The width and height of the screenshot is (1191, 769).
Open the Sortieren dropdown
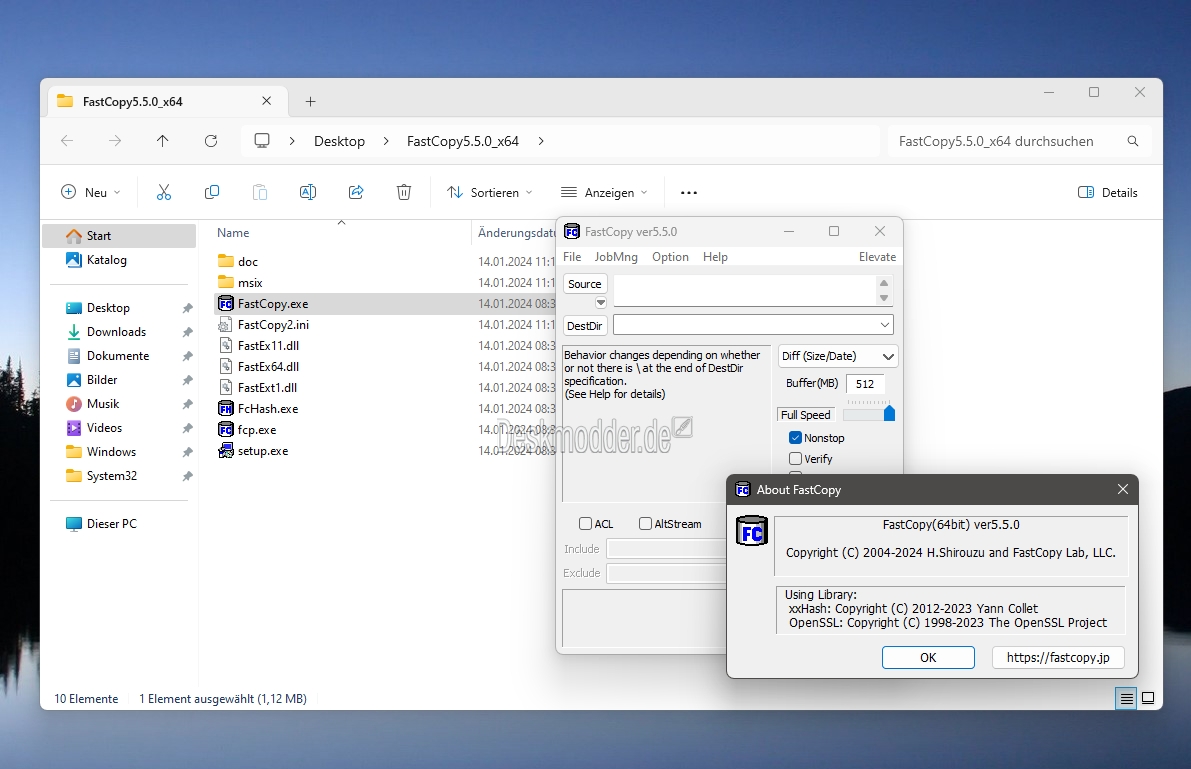pos(490,192)
